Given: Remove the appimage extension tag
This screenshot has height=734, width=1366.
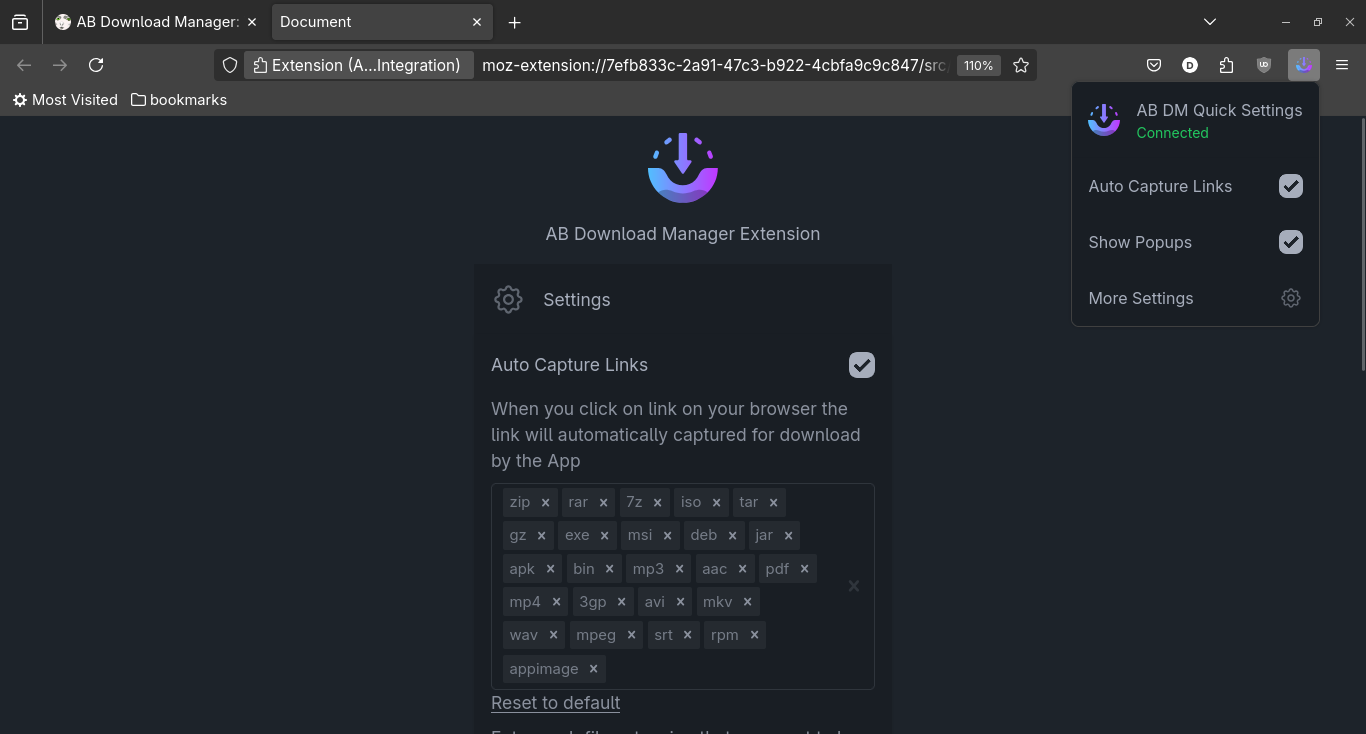Looking at the screenshot, I should click(593, 669).
